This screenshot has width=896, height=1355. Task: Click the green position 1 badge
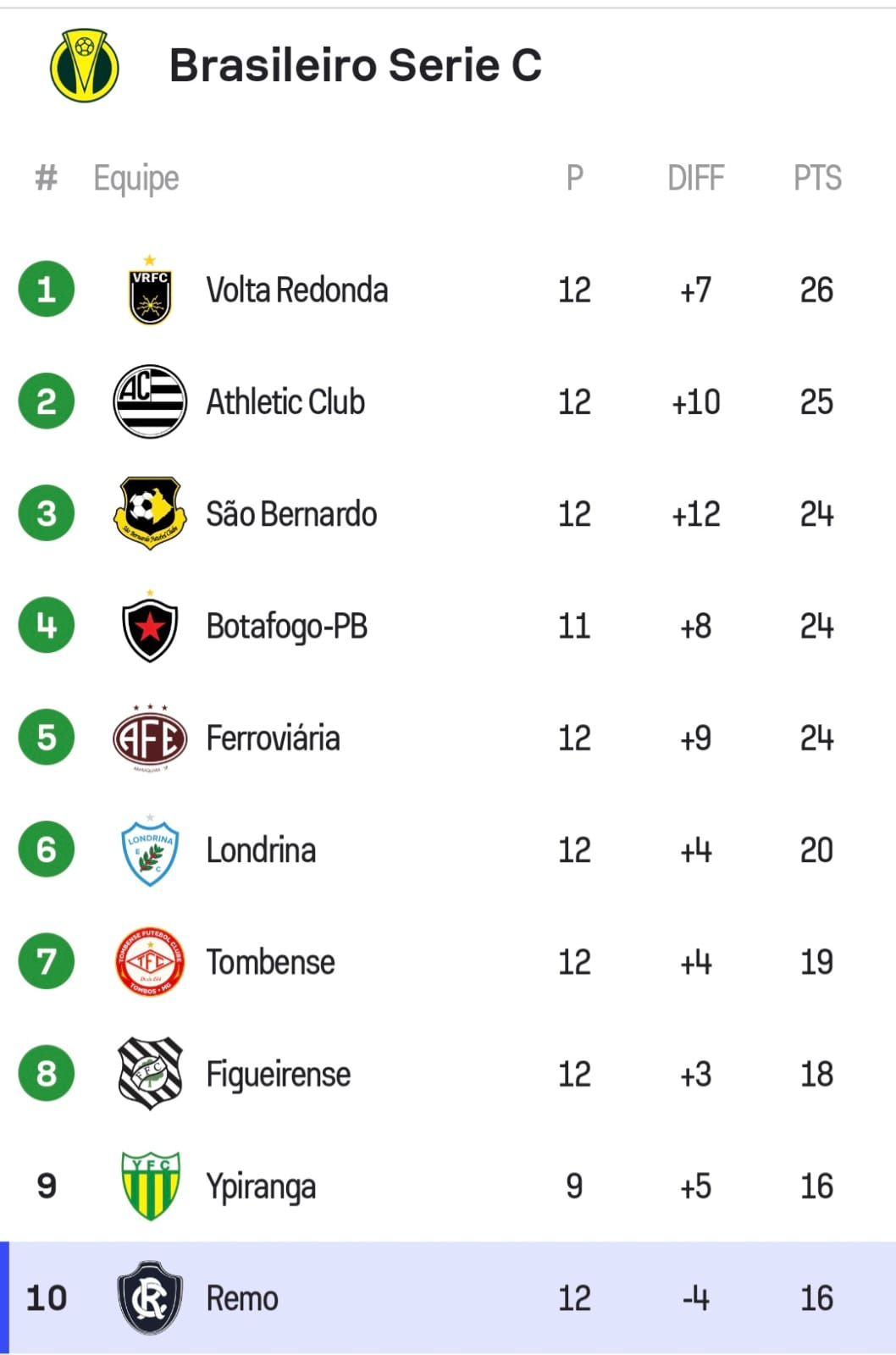47,290
